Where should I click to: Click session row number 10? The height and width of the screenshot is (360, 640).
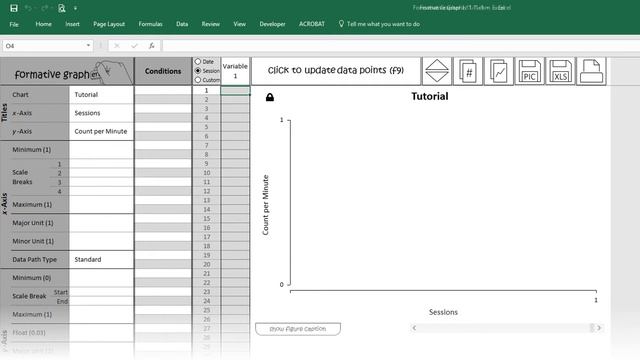click(207, 173)
